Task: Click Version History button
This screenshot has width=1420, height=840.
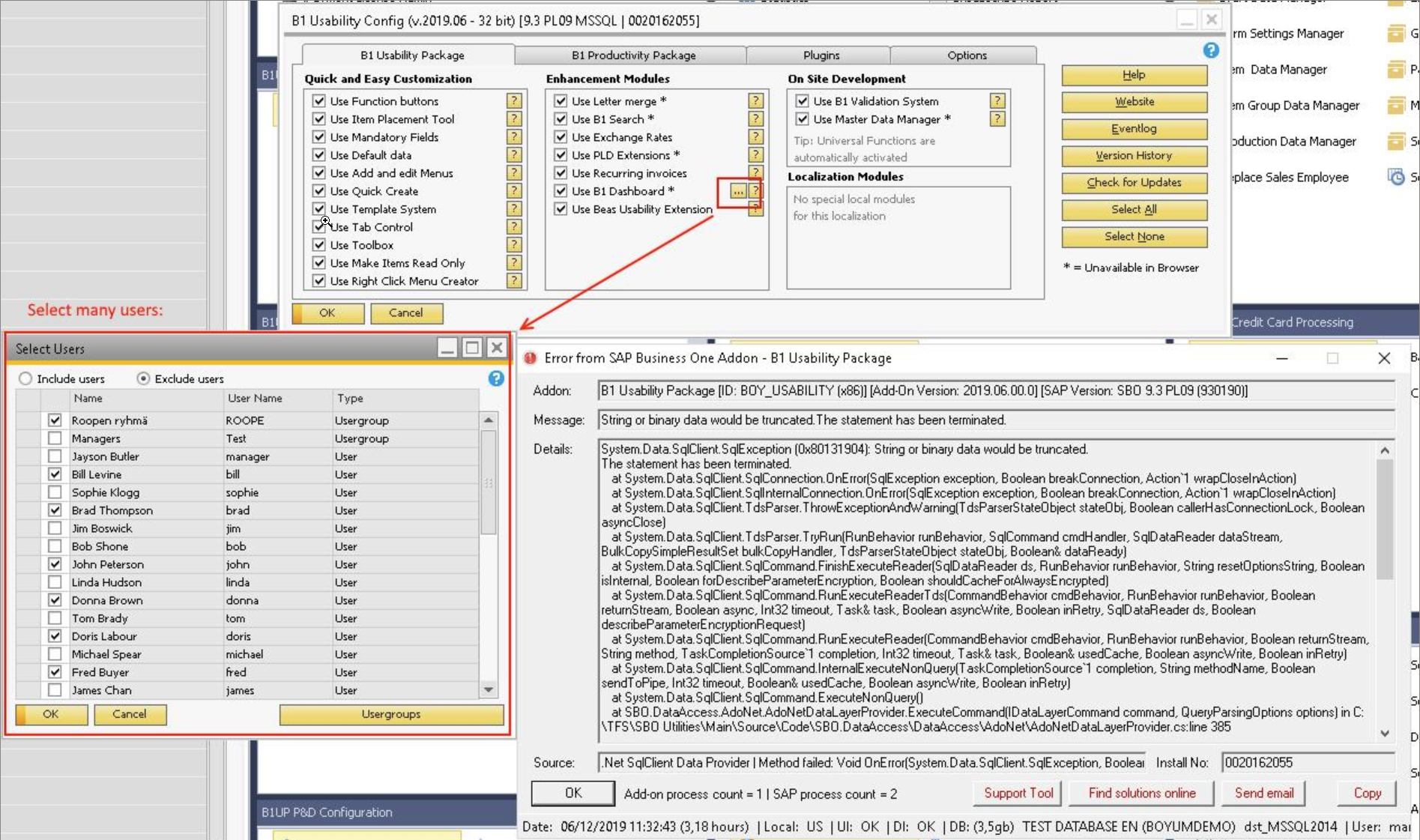Action: click(1134, 156)
